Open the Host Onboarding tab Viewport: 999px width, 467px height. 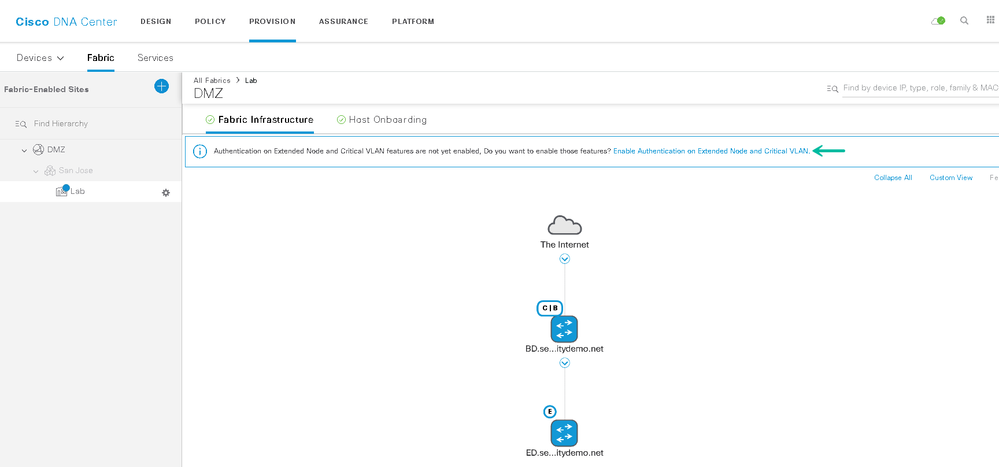click(382, 120)
